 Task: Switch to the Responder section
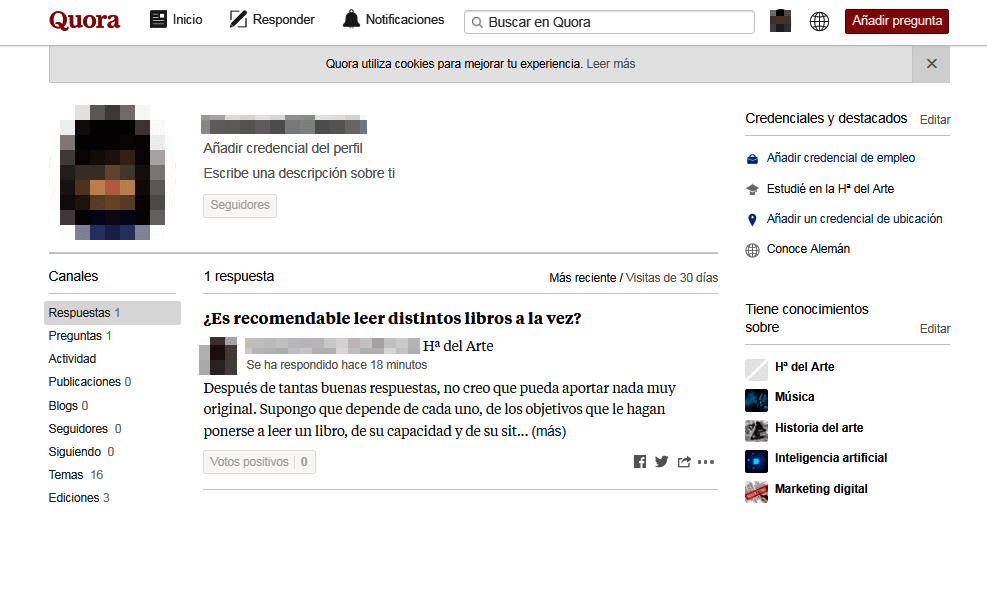(271, 18)
